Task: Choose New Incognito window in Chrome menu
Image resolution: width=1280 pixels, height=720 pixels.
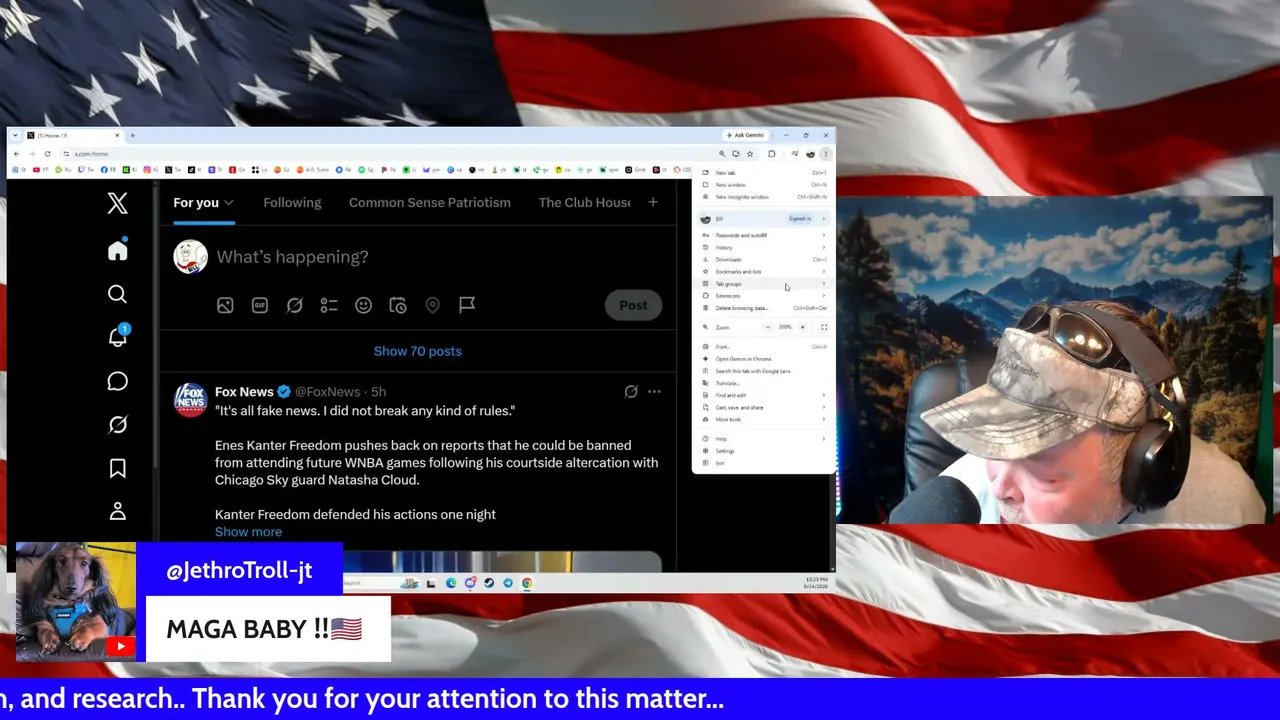Action: tap(763, 197)
